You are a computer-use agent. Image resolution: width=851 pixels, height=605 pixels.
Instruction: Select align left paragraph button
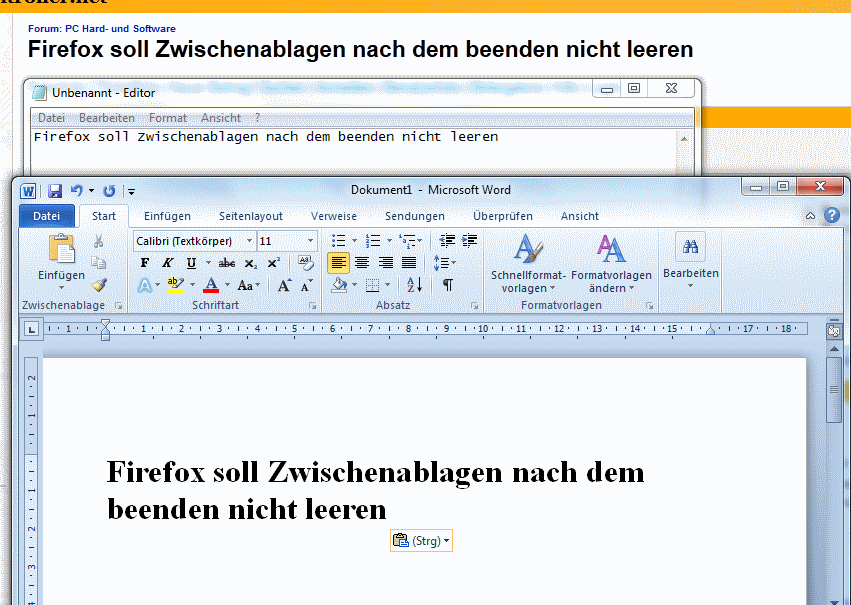[338, 263]
